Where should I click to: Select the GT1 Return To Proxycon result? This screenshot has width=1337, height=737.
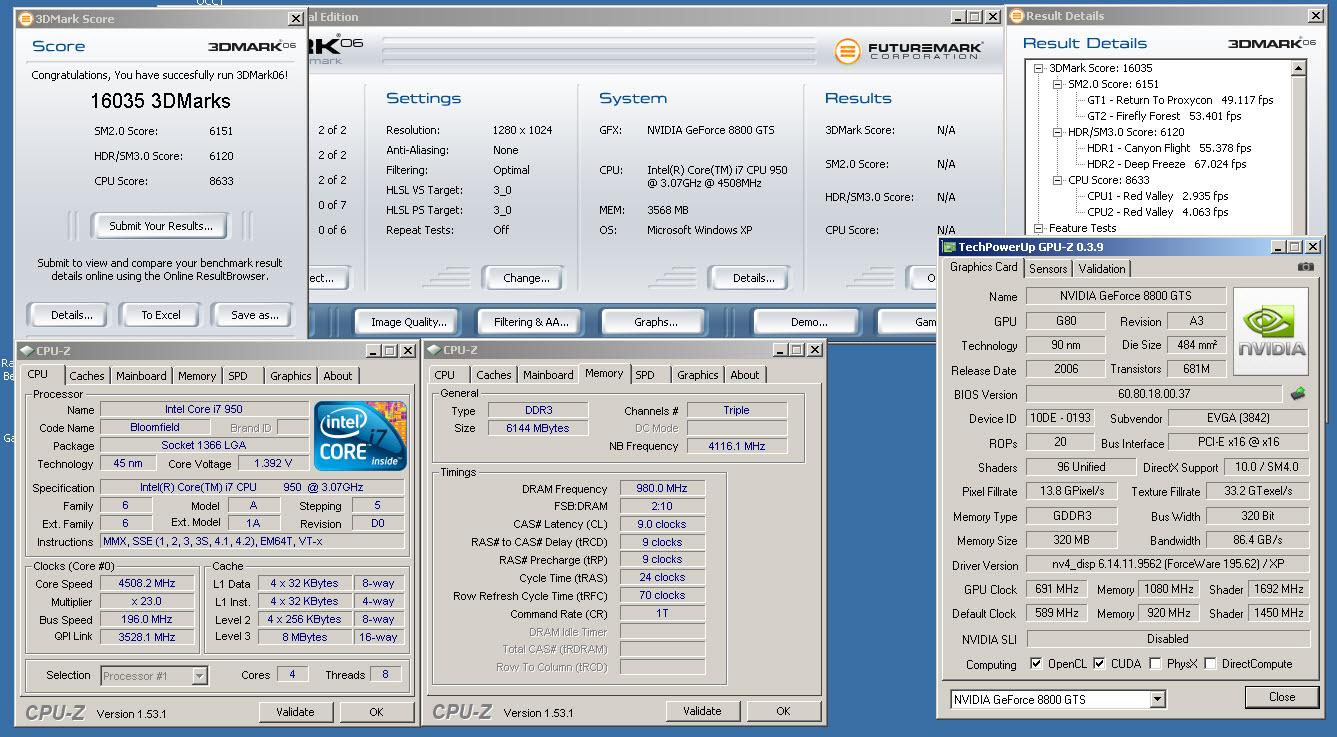(x=1180, y=100)
